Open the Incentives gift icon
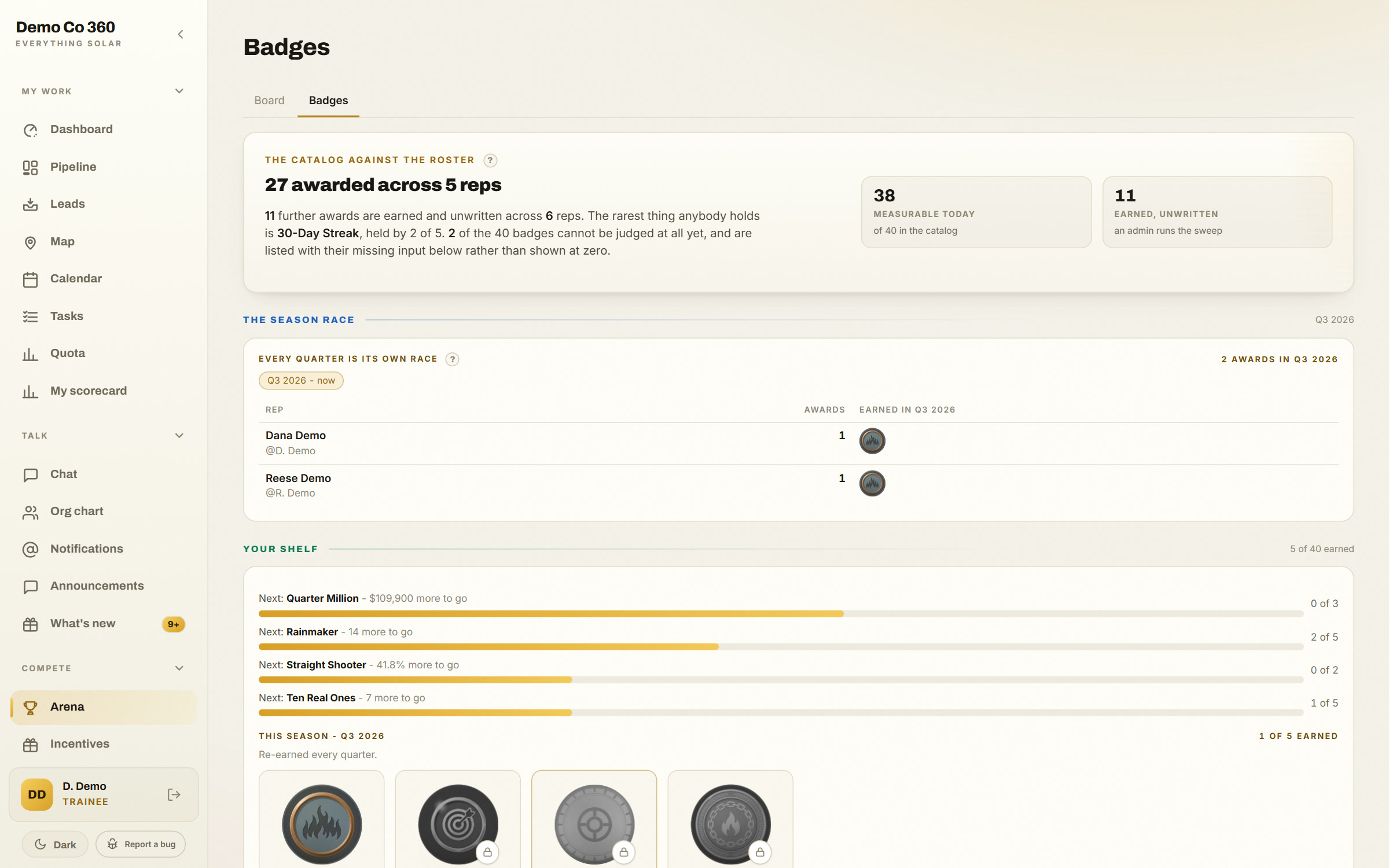This screenshot has height=868, width=1389. click(x=30, y=744)
